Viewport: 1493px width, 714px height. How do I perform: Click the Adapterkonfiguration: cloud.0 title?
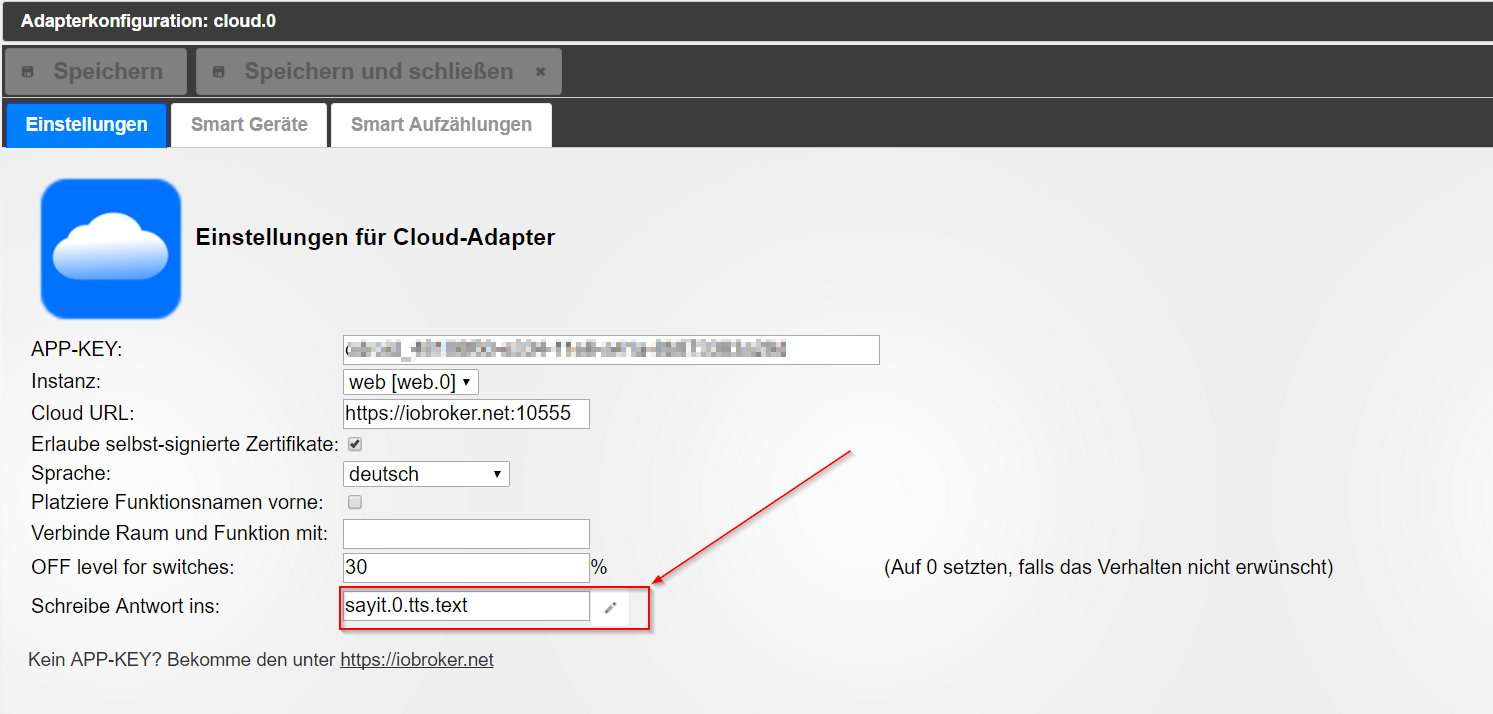[x=148, y=20]
